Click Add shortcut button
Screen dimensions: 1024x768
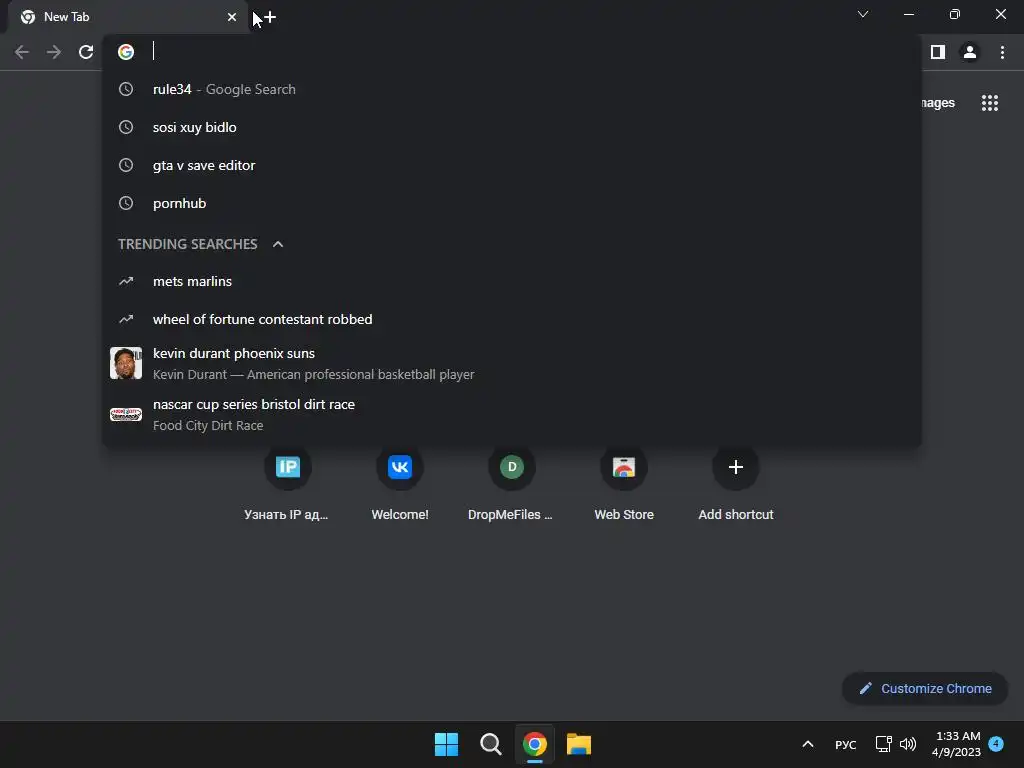tap(736, 485)
